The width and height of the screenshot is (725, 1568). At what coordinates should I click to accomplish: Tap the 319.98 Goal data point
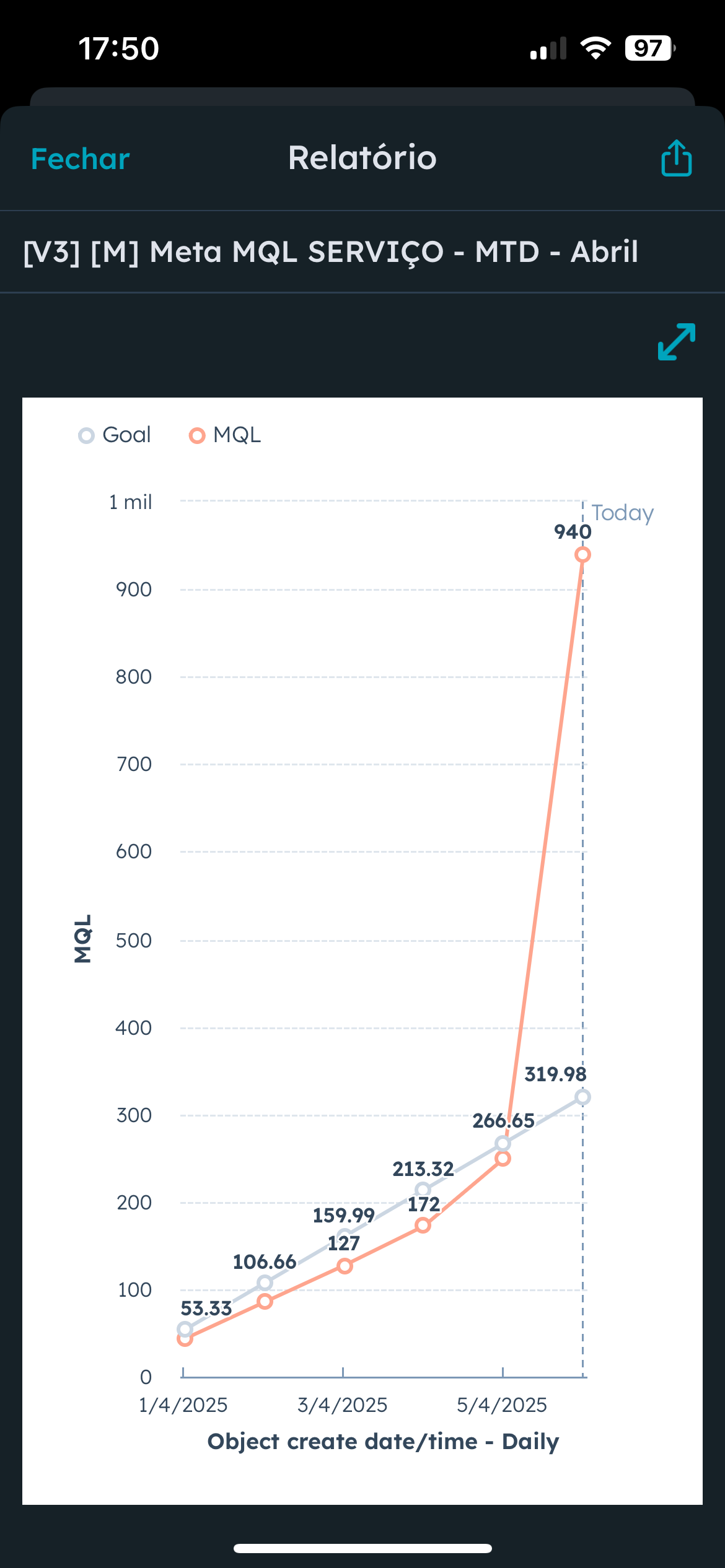(x=582, y=1097)
